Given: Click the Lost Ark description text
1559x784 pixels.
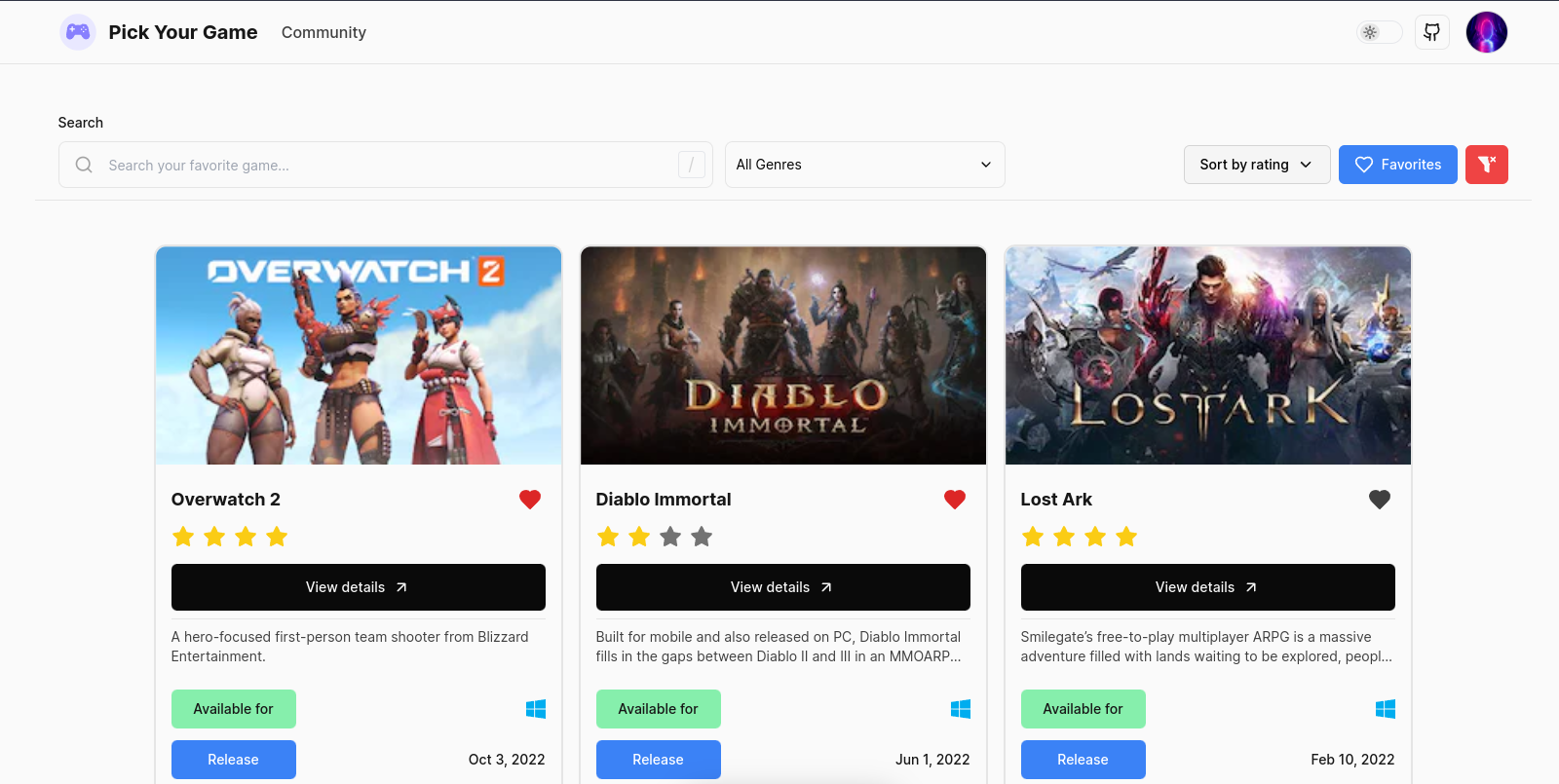Looking at the screenshot, I should [1206, 647].
